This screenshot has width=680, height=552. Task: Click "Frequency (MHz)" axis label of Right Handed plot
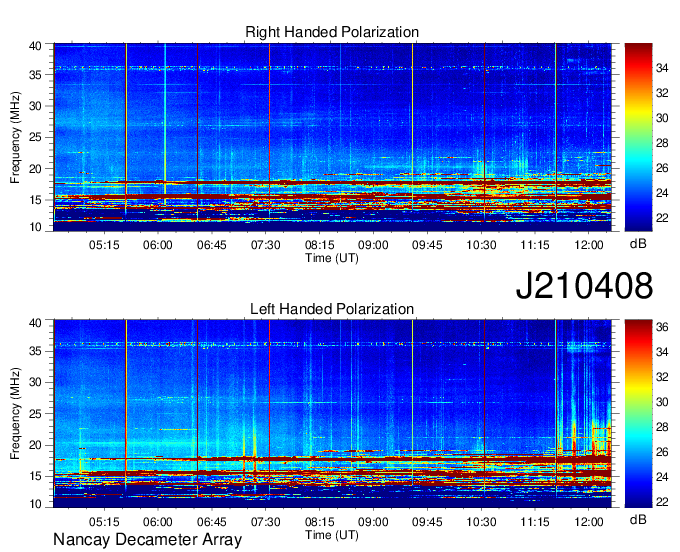[x=15, y=137]
